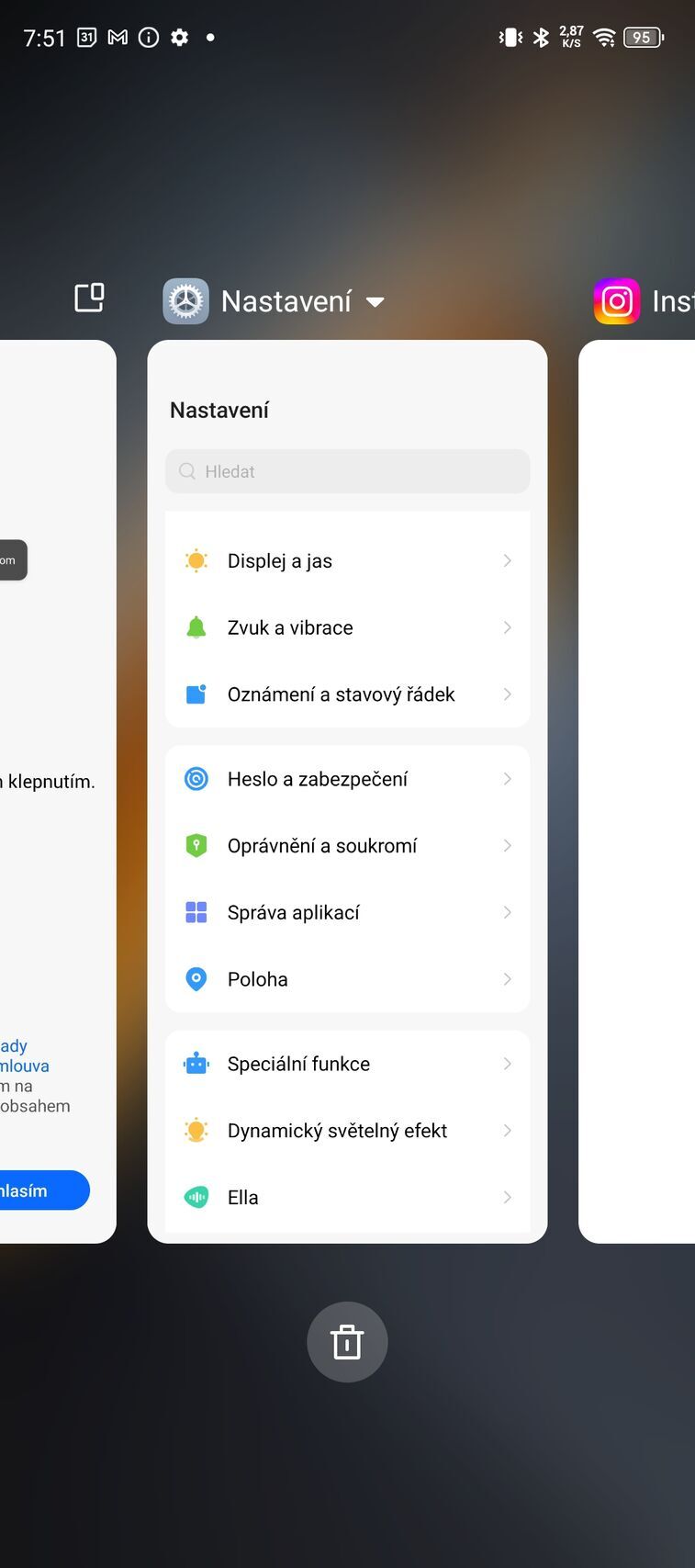Switch to the left recent app card
This screenshot has height=1568, width=695.
point(58,792)
